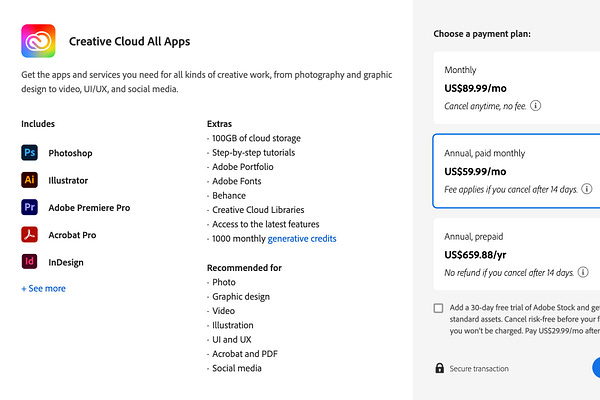This screenshot has width=600, height=400.
Task: Click the Secure transaction label
Action: tap(479, 369)
